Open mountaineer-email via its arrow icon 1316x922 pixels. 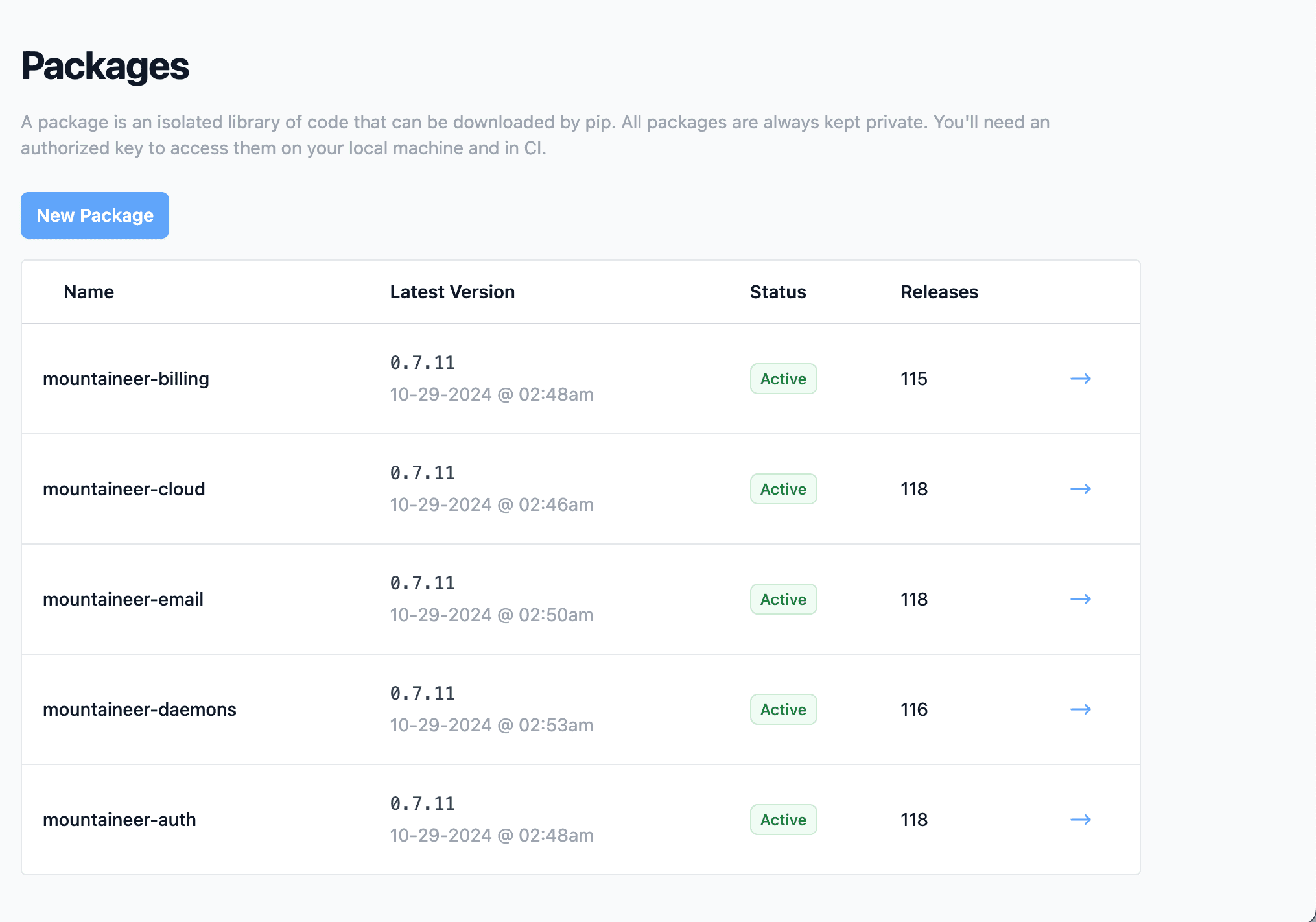1081,599
